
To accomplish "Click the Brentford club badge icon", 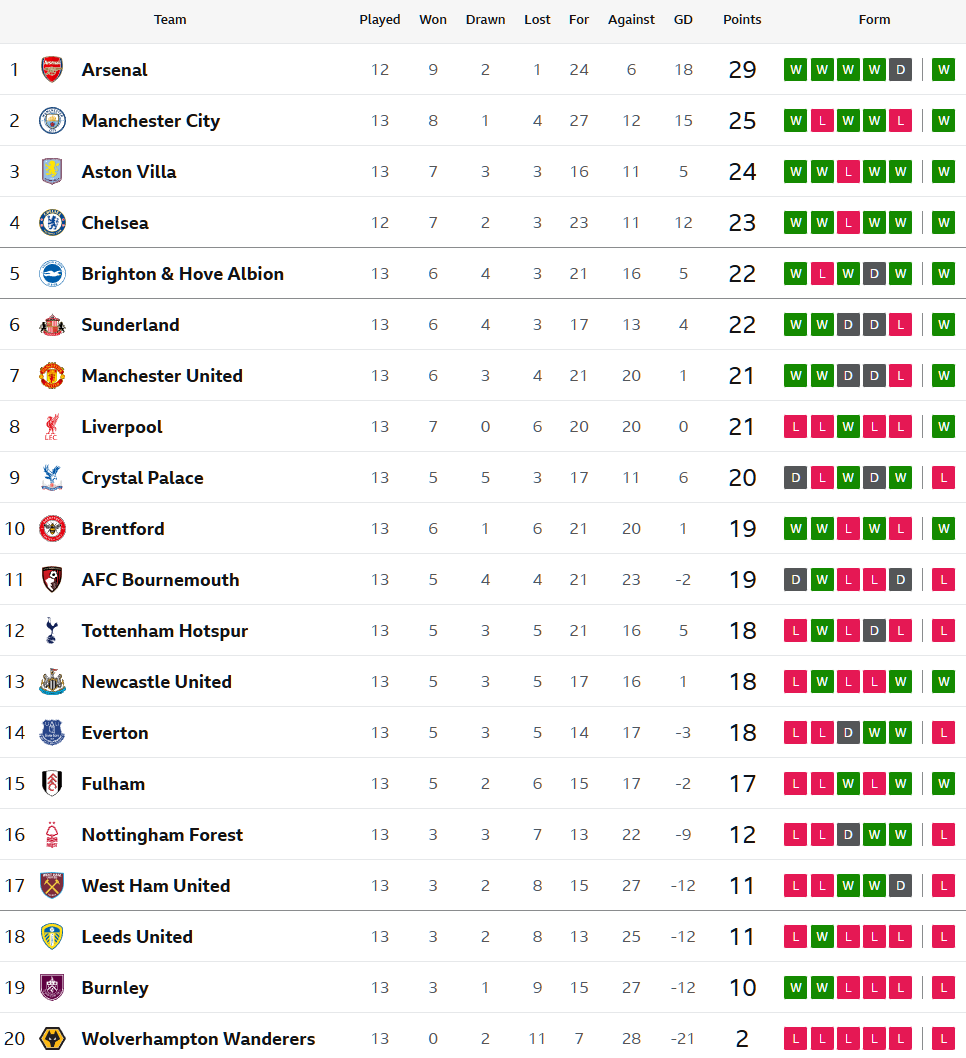I will [x=52, y=529].
